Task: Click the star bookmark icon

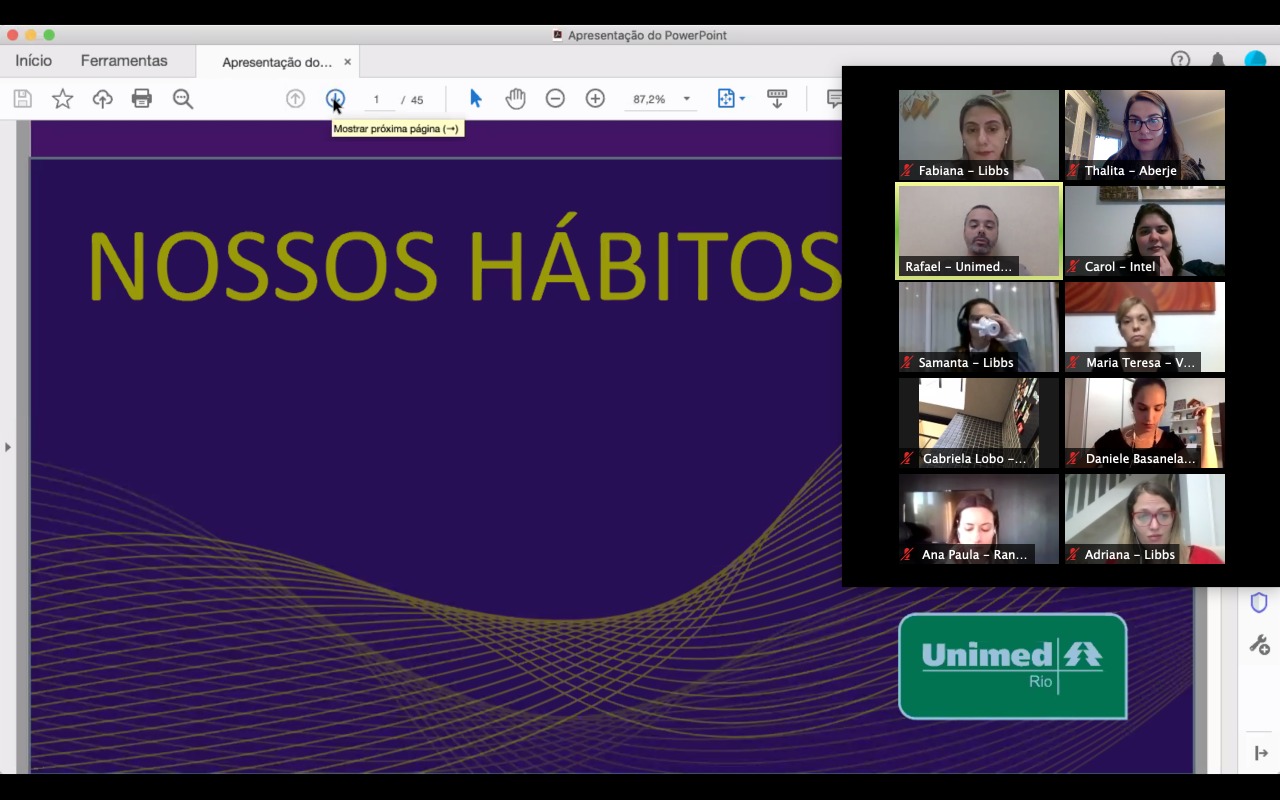Action: pyautogui.click(x=63, y=99)
